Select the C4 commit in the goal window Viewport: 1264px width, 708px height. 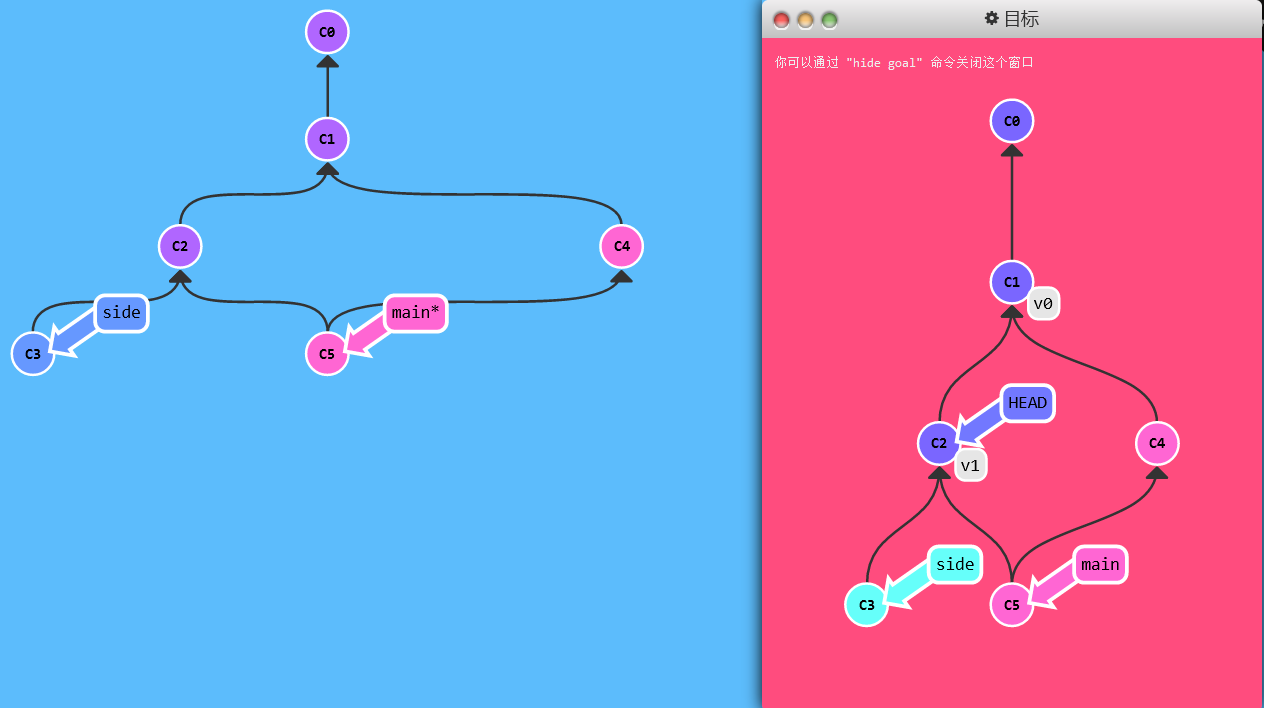click(x=1157, y=443)
